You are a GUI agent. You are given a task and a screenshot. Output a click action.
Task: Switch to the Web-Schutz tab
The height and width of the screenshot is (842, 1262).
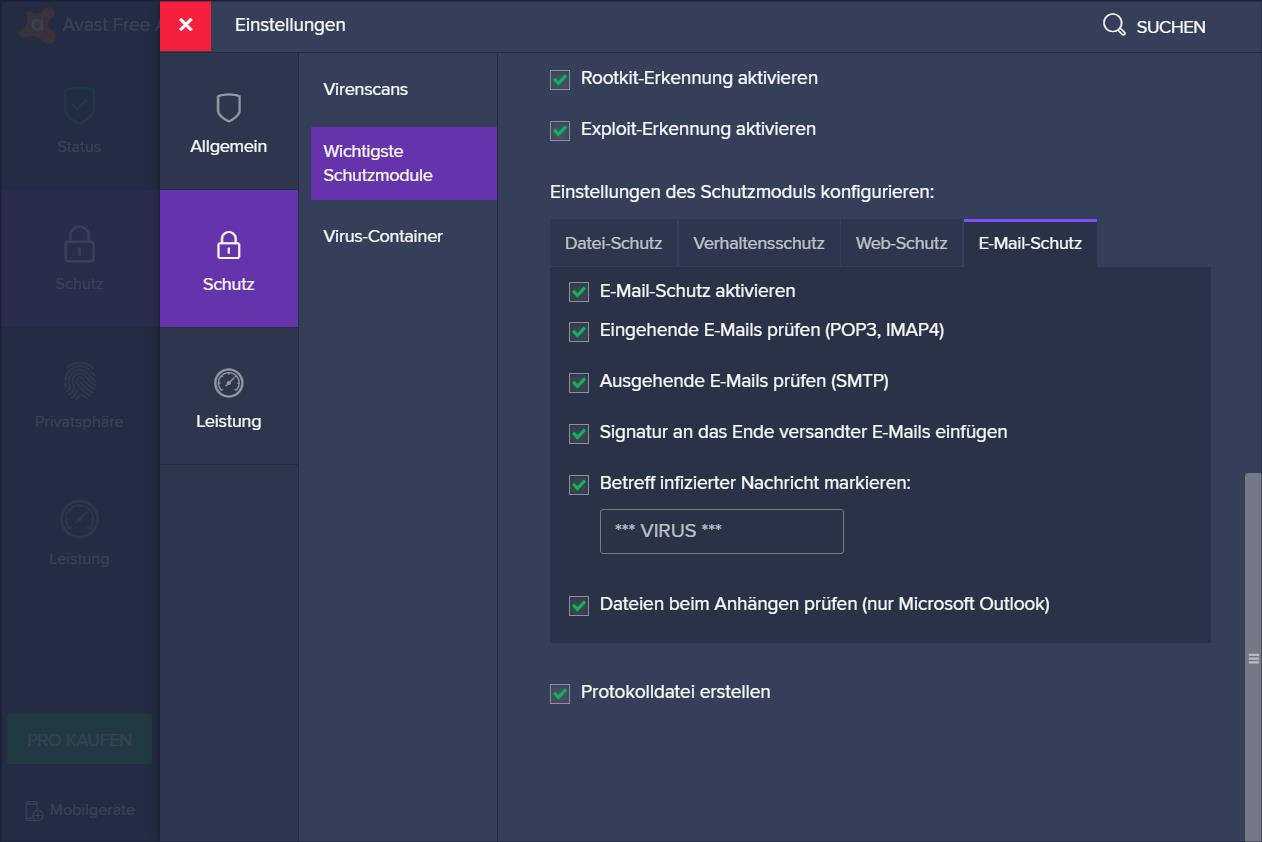point(902,243)
